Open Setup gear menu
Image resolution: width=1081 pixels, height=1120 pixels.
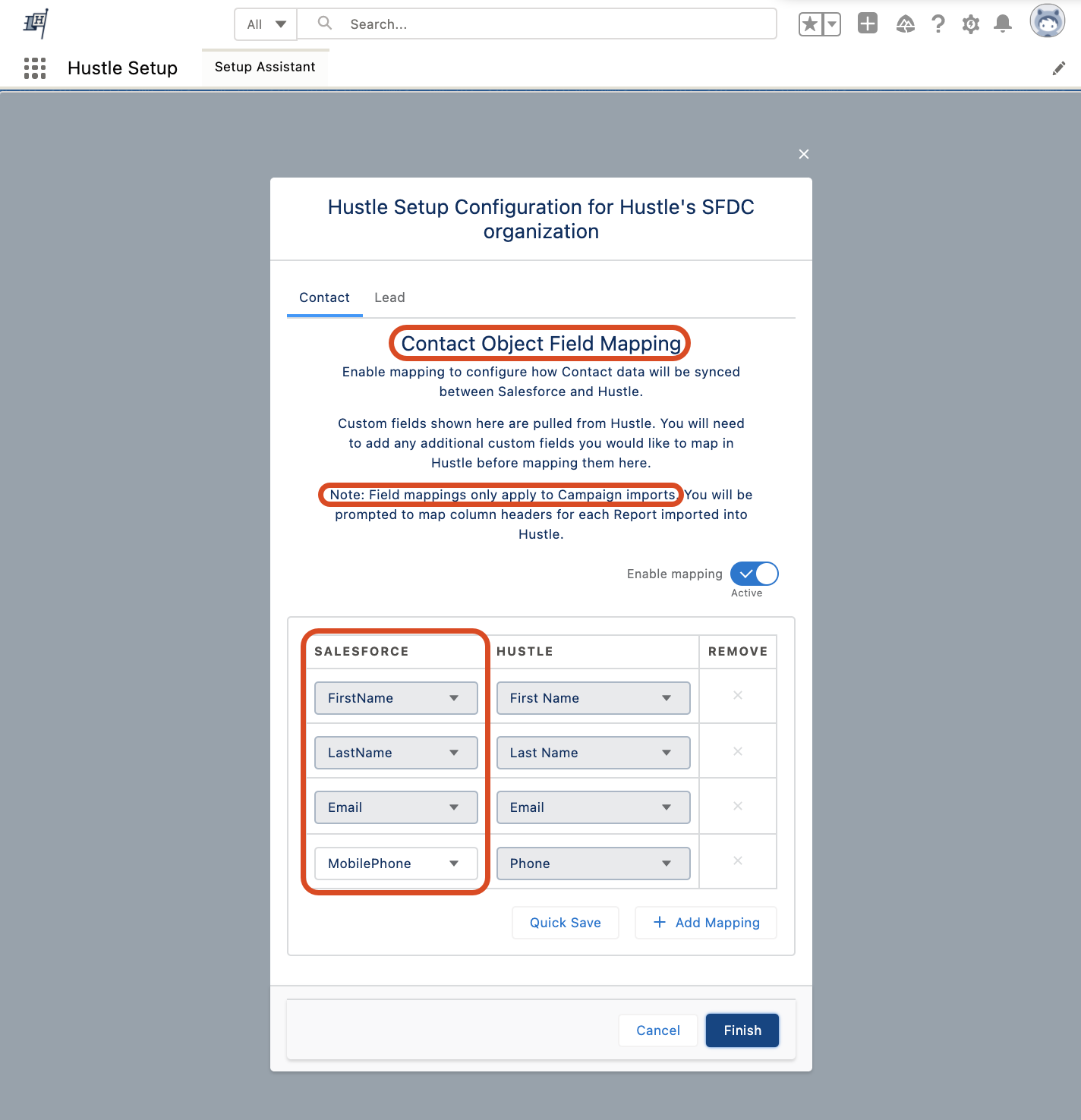tap(970, 24)
